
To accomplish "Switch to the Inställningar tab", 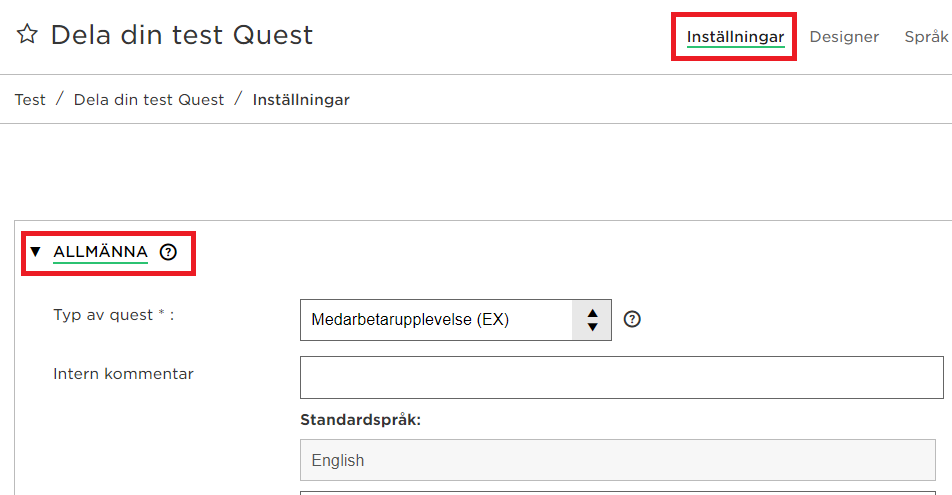I will [x=735, y=37].
